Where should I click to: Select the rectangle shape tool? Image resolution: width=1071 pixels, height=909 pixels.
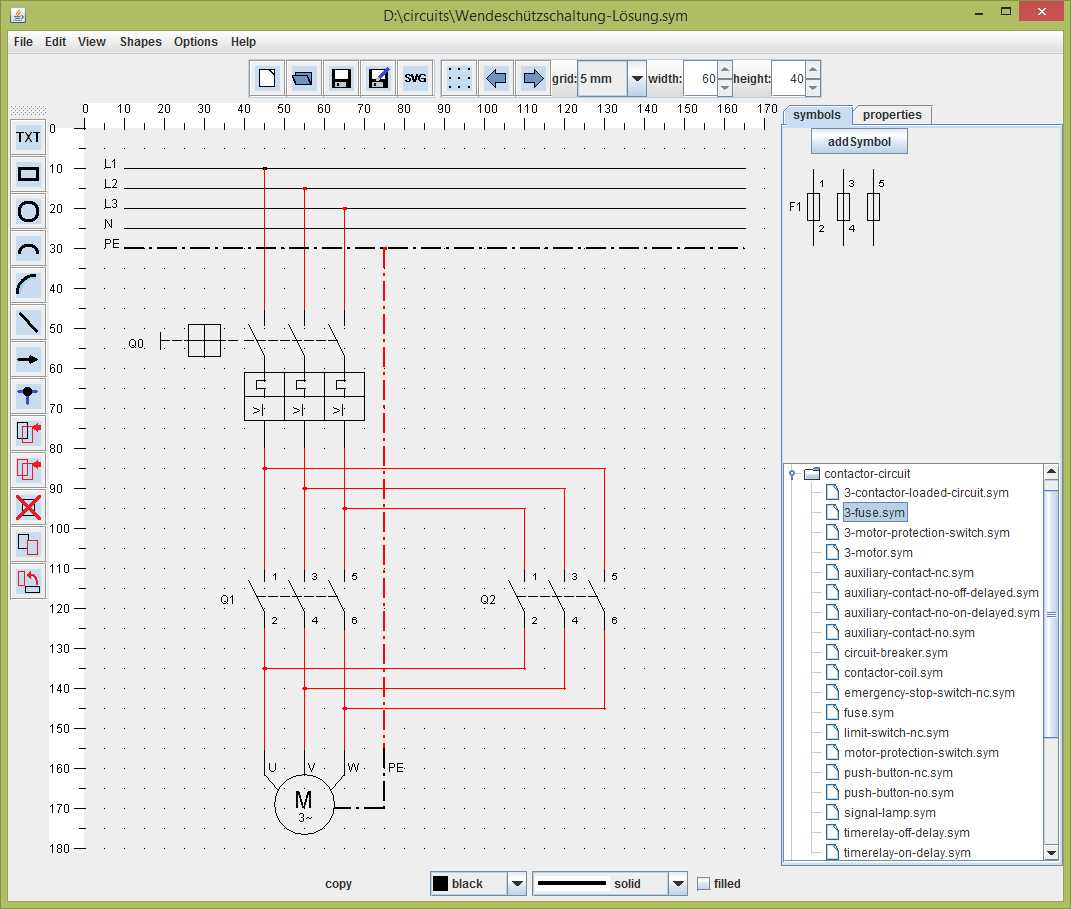pyautogui.click(x=28, y=174)
